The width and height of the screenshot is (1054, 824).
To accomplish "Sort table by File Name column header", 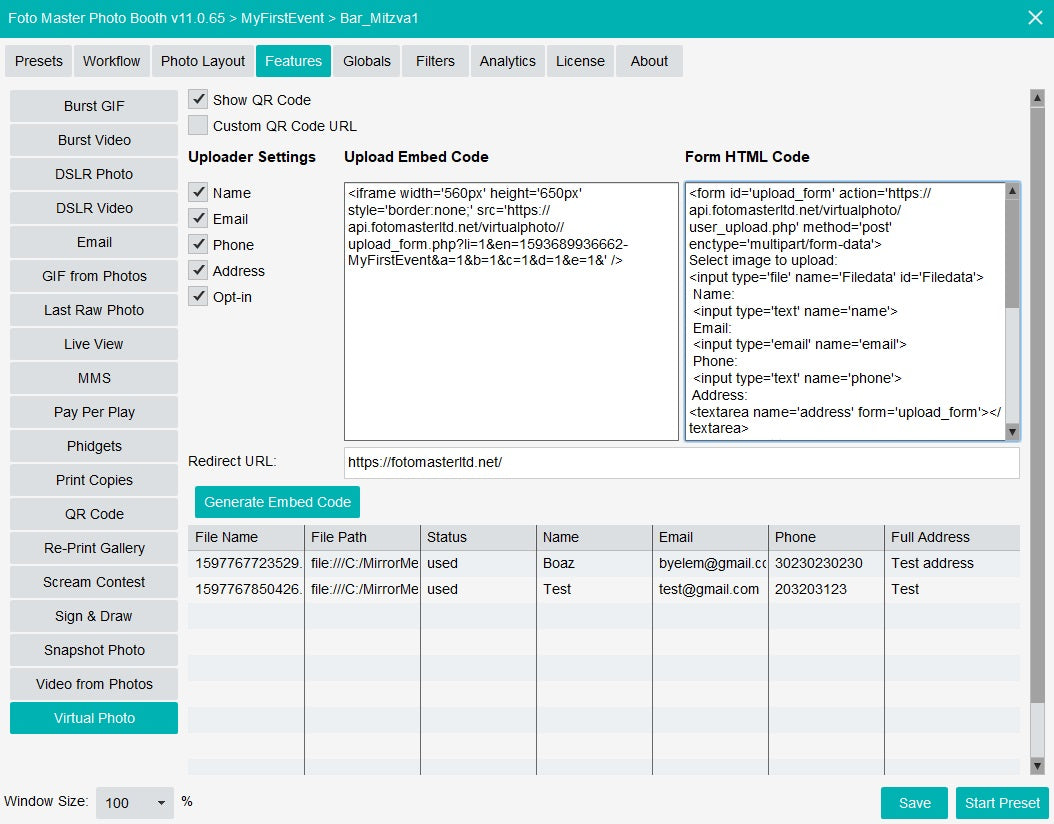I will [246, 537].
